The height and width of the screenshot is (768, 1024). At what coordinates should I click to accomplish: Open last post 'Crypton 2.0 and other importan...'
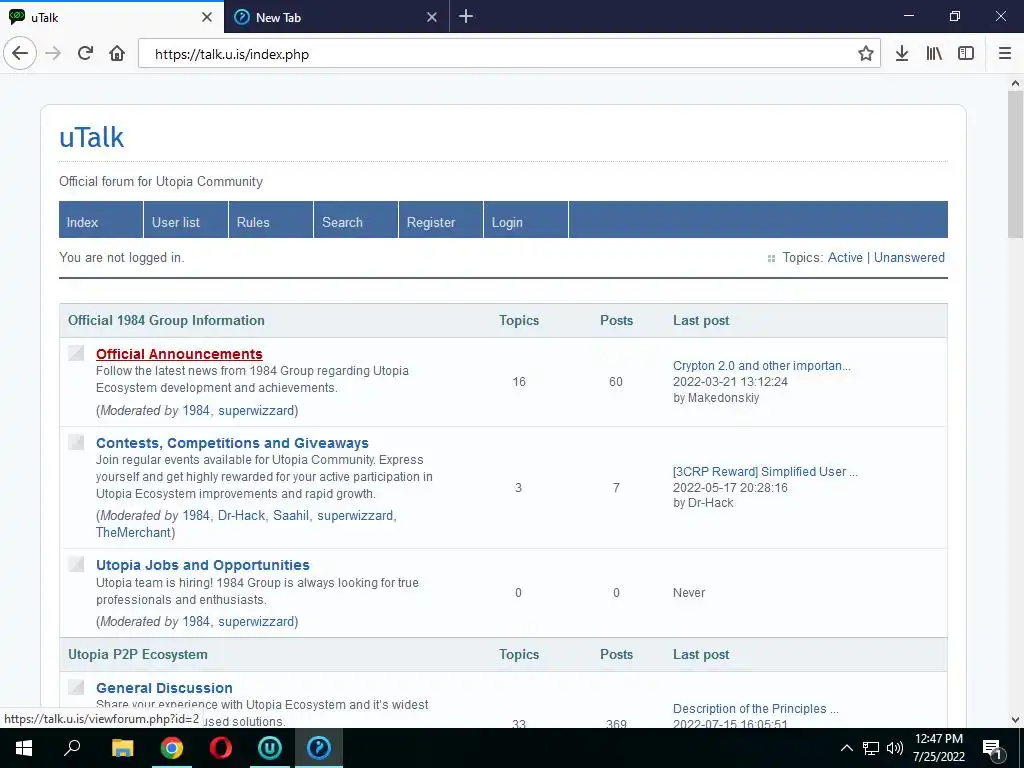[x=761, y=366]
